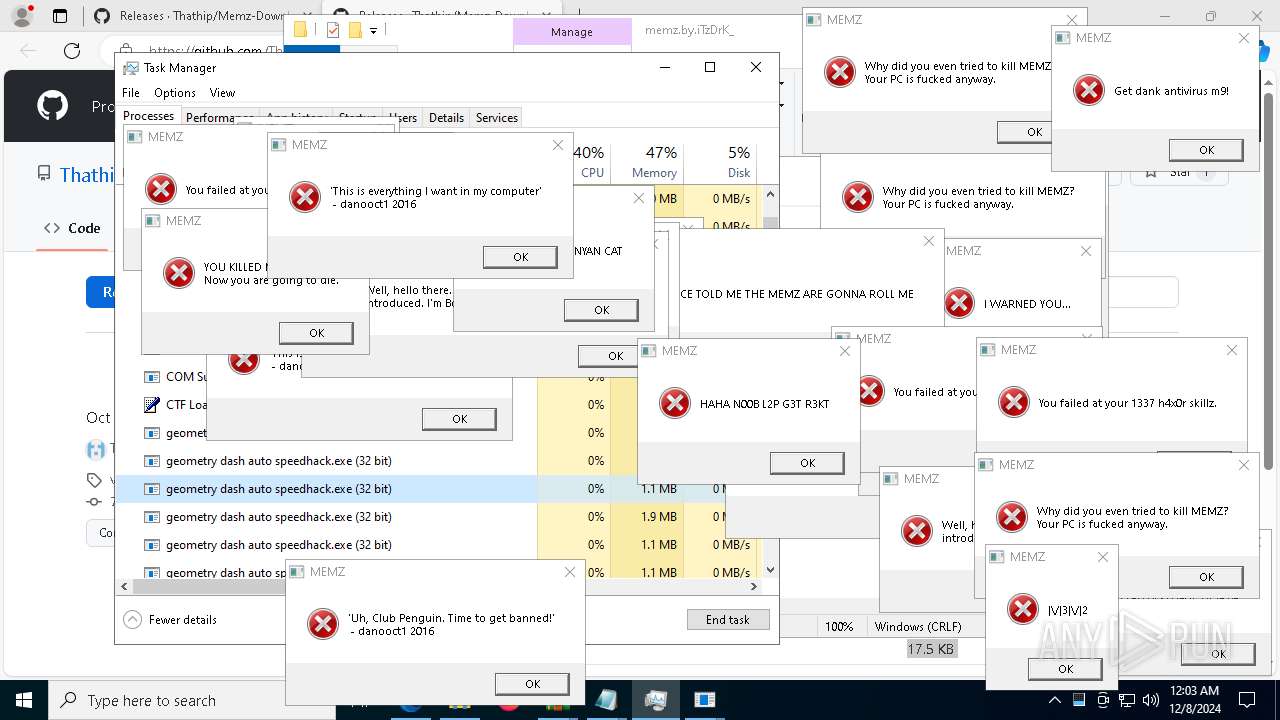Viewport: 1280px width, 720px height.
Task: Click the error icon in 'YOU KILLED' dialog
Action: (179, 273)
